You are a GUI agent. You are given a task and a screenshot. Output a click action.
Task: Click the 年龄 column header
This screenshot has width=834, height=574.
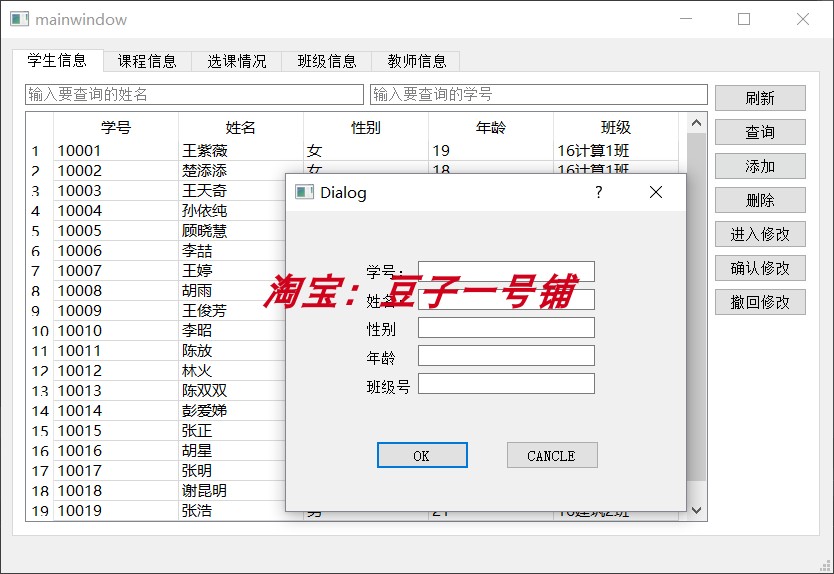(x=491, y=128)
